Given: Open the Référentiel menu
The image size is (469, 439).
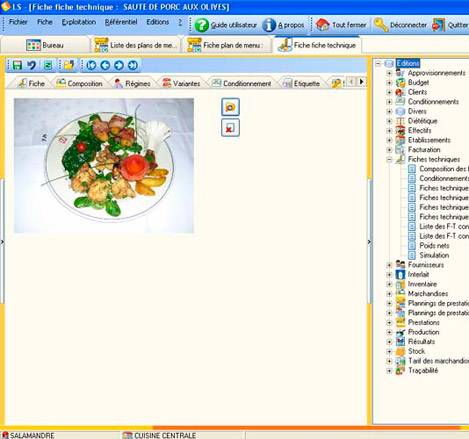Looking at the screenshot, I should [121, 22].
